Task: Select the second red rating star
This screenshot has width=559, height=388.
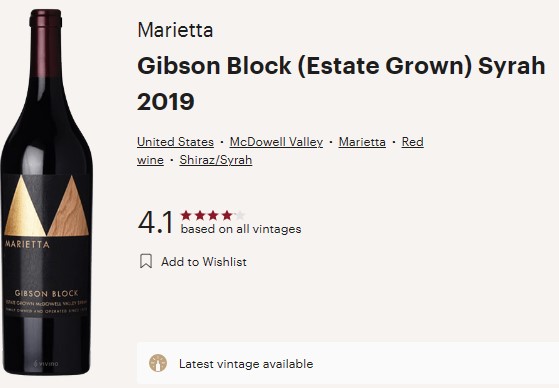Action: click(x=200, y=215)
